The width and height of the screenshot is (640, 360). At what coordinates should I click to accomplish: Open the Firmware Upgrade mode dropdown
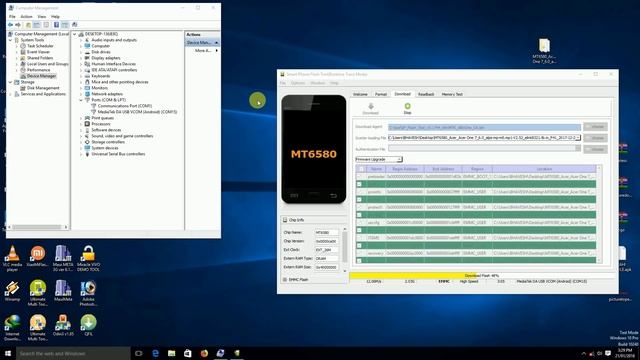click(x=399, y=159)
